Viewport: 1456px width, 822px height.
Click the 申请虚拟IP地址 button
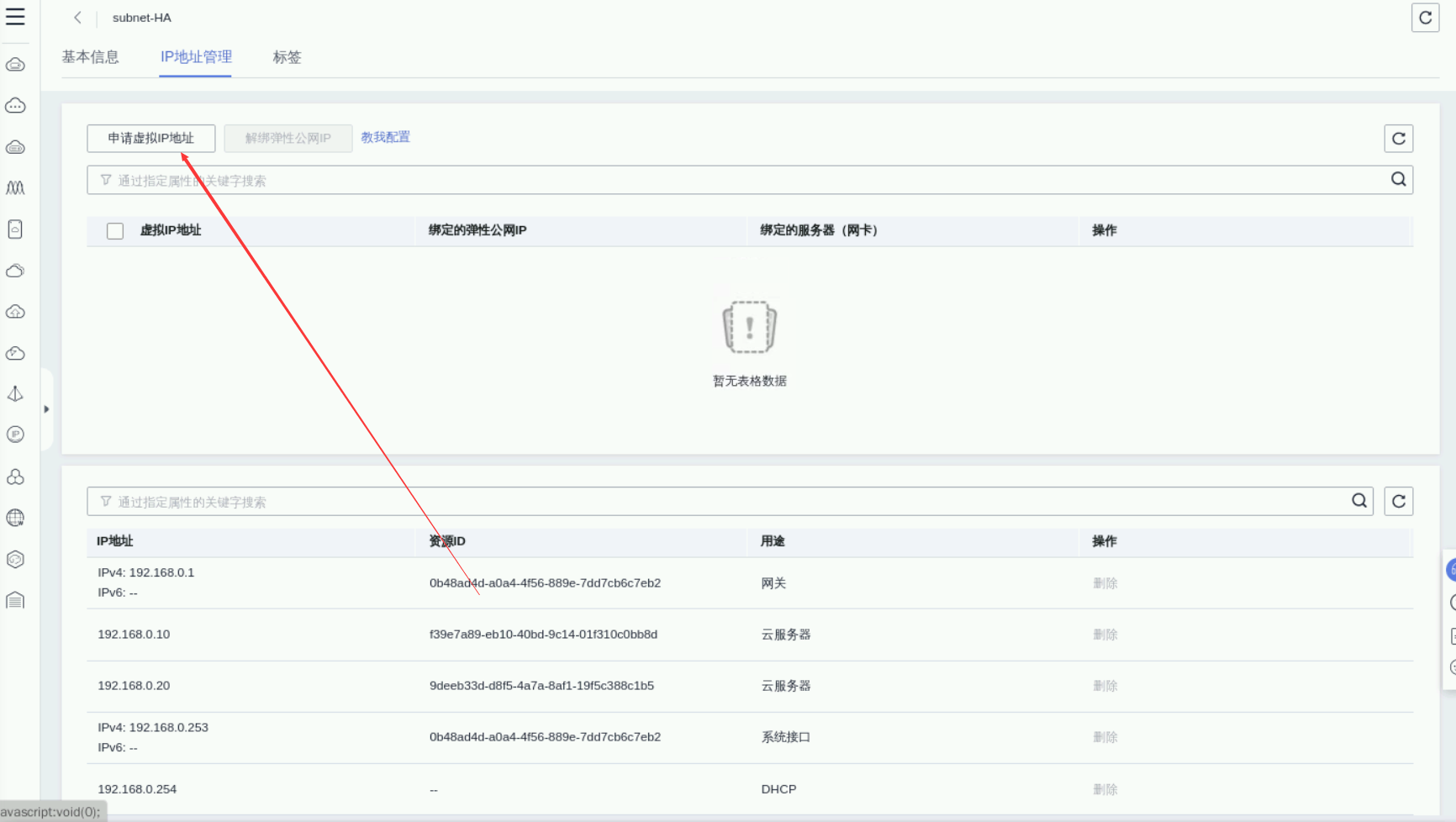pos(151,139)
